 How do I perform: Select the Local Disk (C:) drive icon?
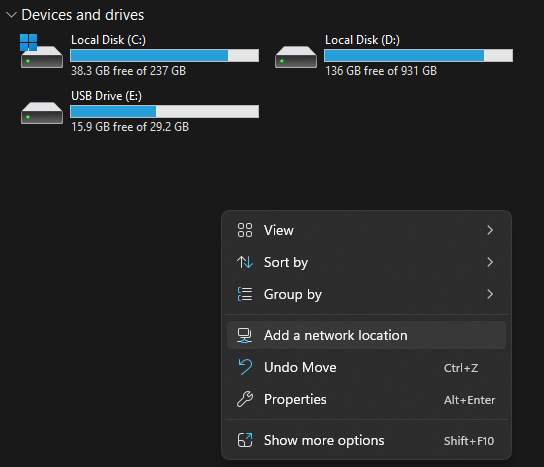(x=42, y=51)
